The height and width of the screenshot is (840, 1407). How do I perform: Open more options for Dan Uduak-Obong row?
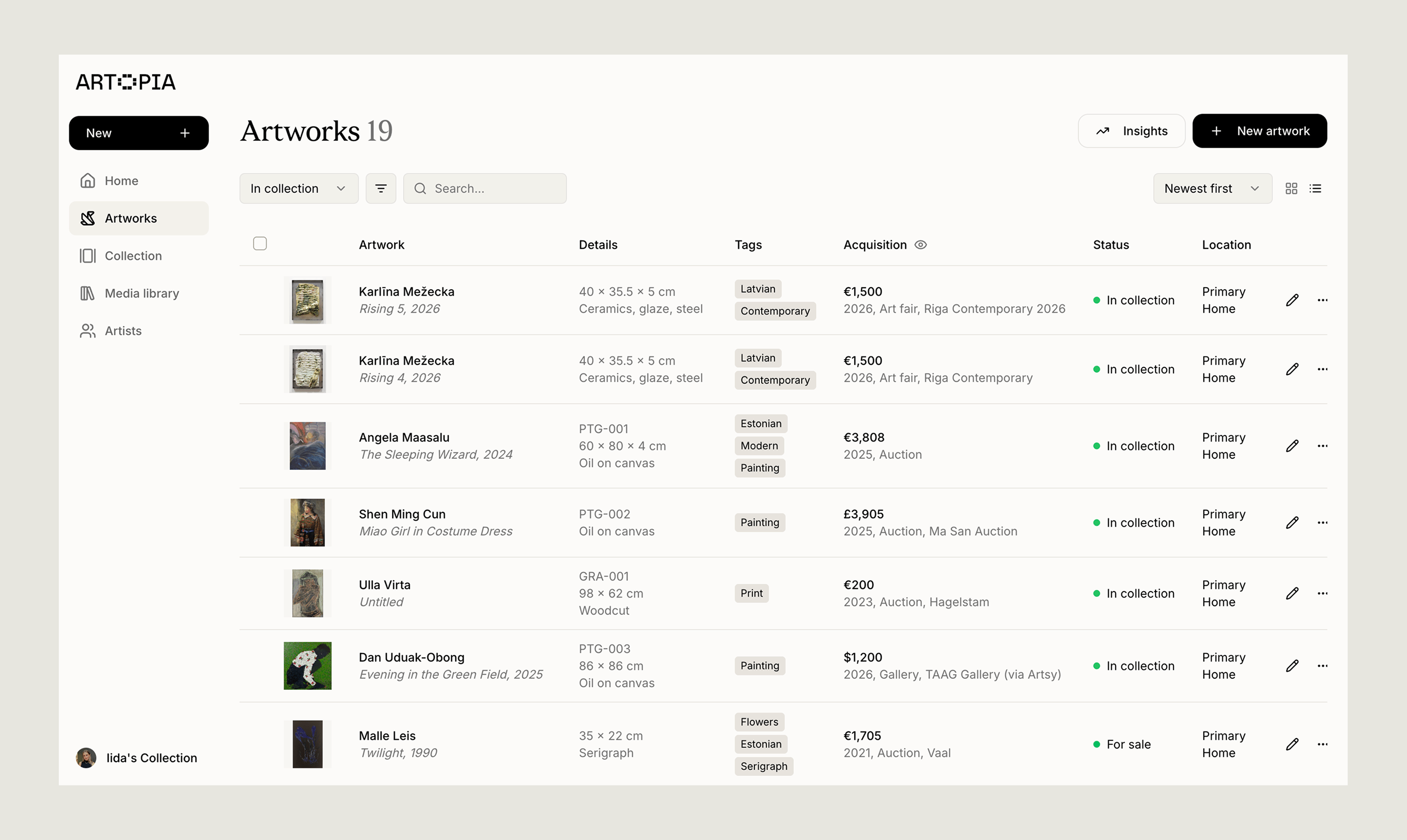1322,666
